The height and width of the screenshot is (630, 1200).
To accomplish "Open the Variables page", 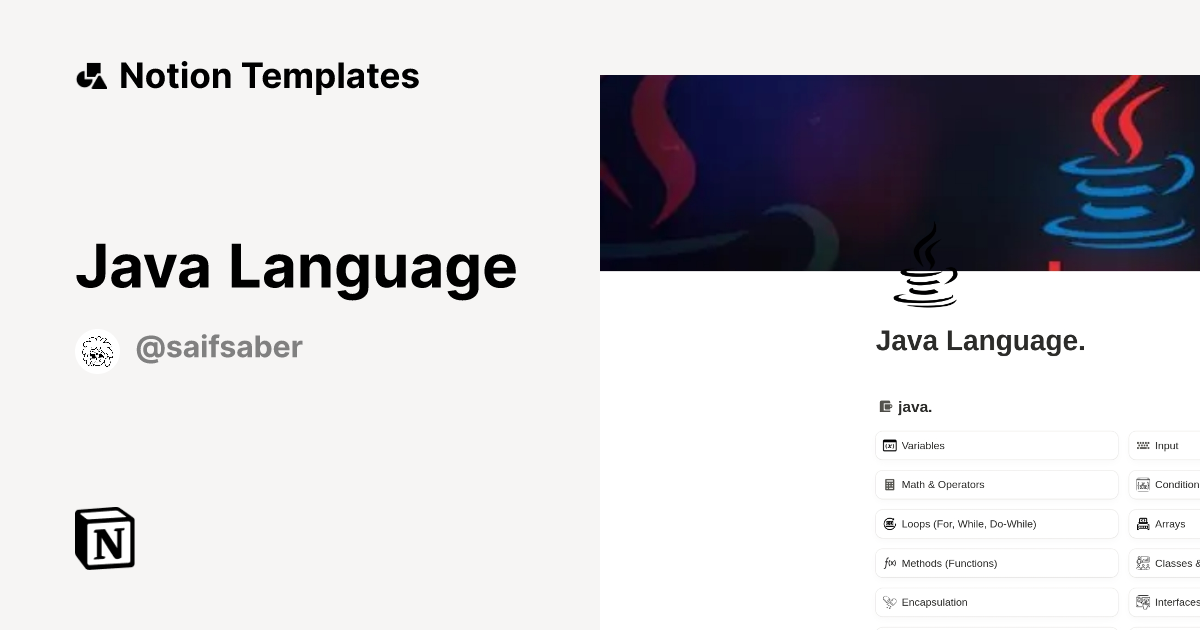I will (997, 446).
